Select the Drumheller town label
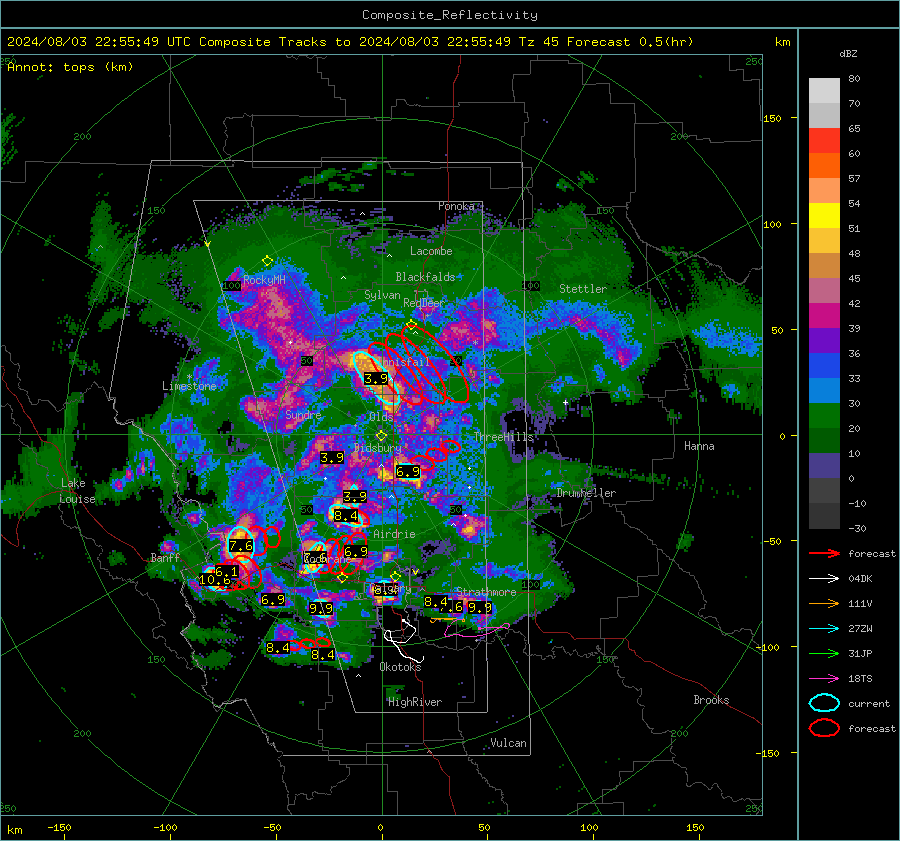This screenshot has width=900, height=841. 586,493
